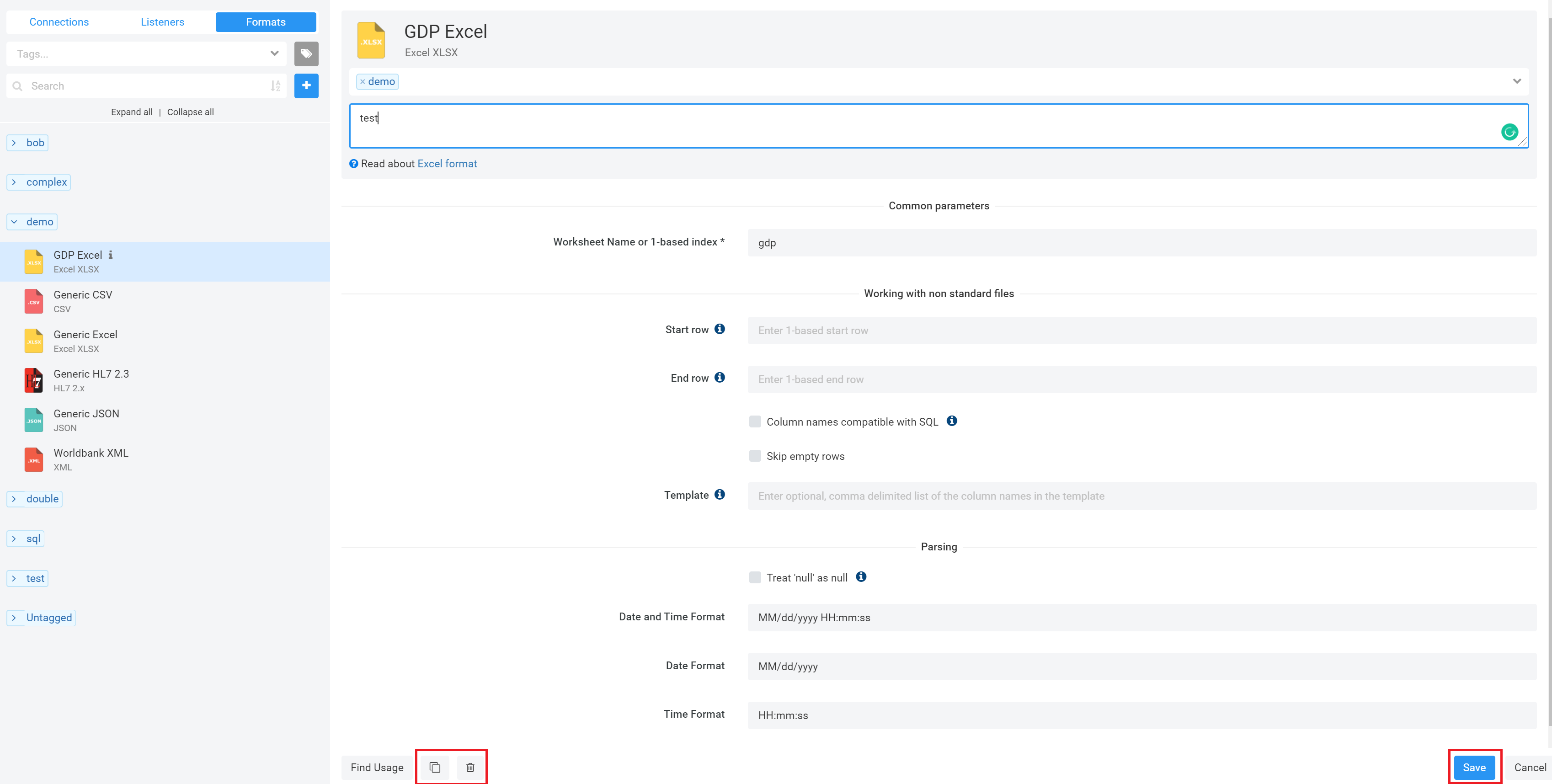Click Expand all link

click(131, 112)
